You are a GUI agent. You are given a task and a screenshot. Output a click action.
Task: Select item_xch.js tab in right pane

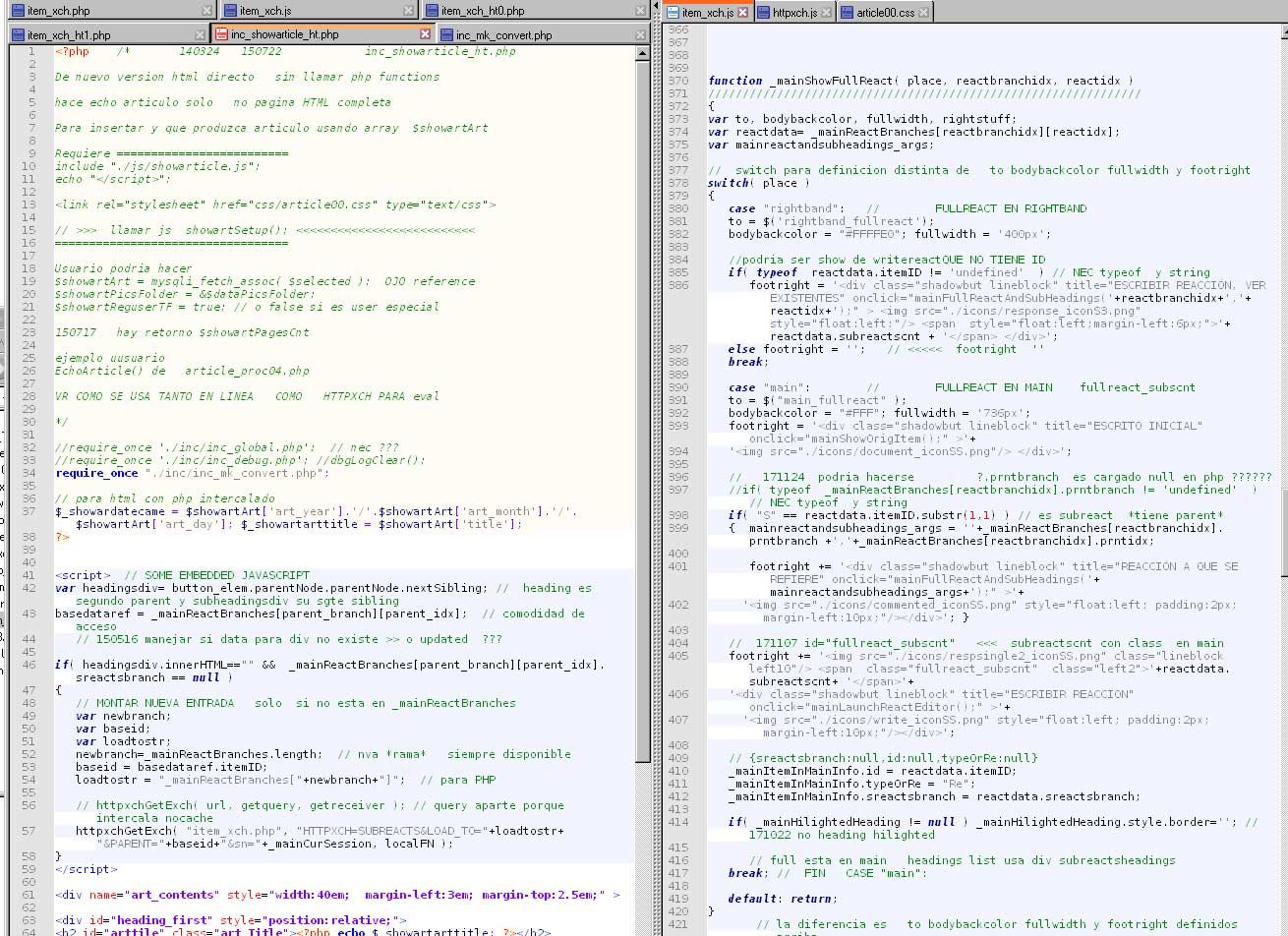(707, 13)
